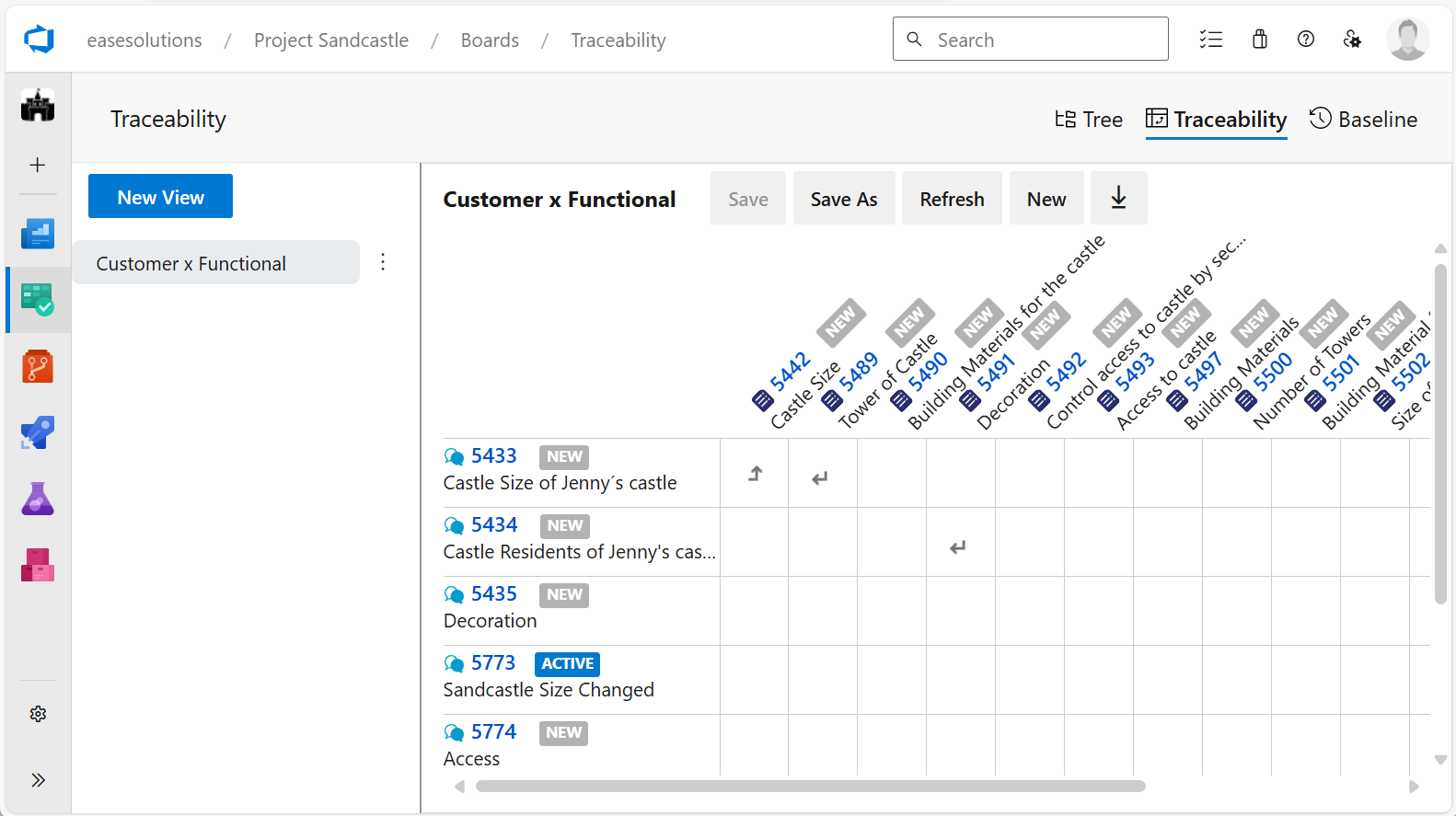Screen dimensions: 1456x816
Task: Open work item 5773 link
Action: pyautogui.click(x=493, y=663)
